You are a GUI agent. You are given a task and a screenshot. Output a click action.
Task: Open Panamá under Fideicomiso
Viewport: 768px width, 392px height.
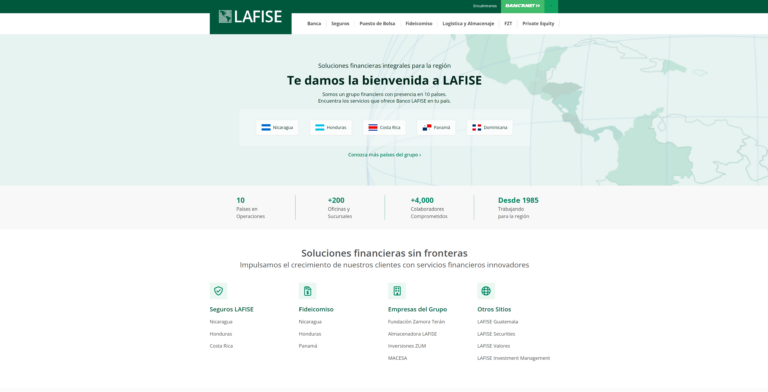(x=308, y=346)
